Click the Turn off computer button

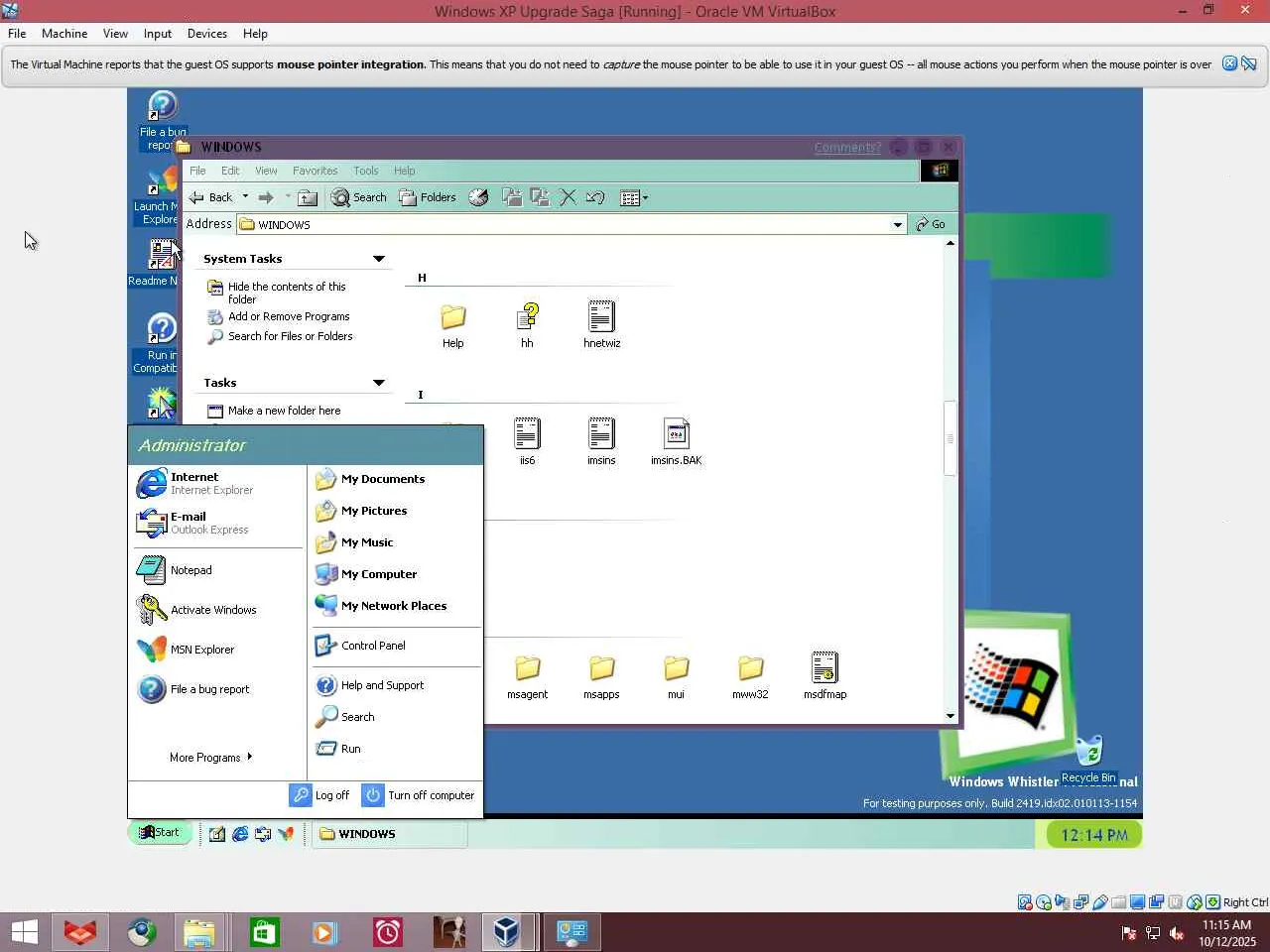[419, 795]
